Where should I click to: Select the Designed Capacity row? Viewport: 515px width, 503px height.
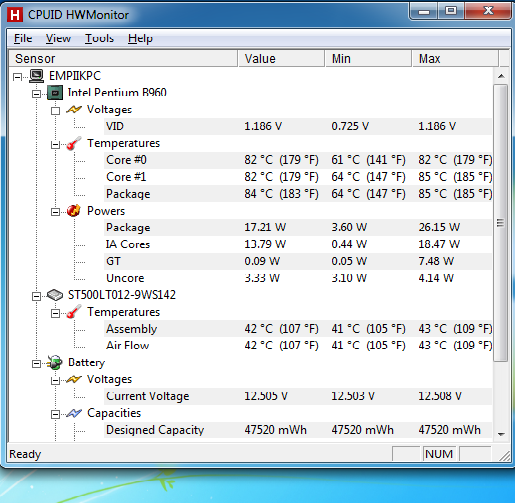click(x=298, y=430)
